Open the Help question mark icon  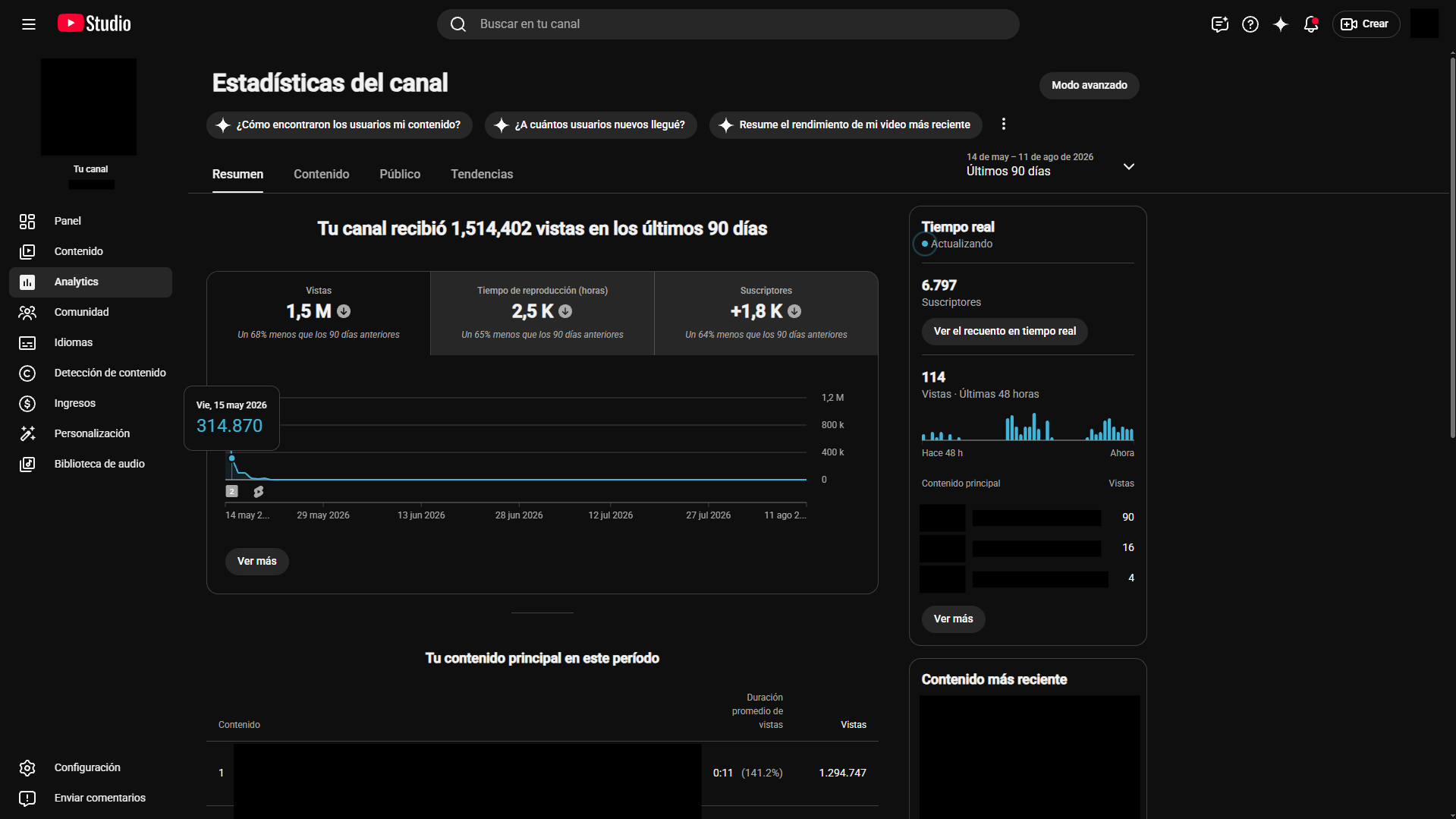point(1250,24)
